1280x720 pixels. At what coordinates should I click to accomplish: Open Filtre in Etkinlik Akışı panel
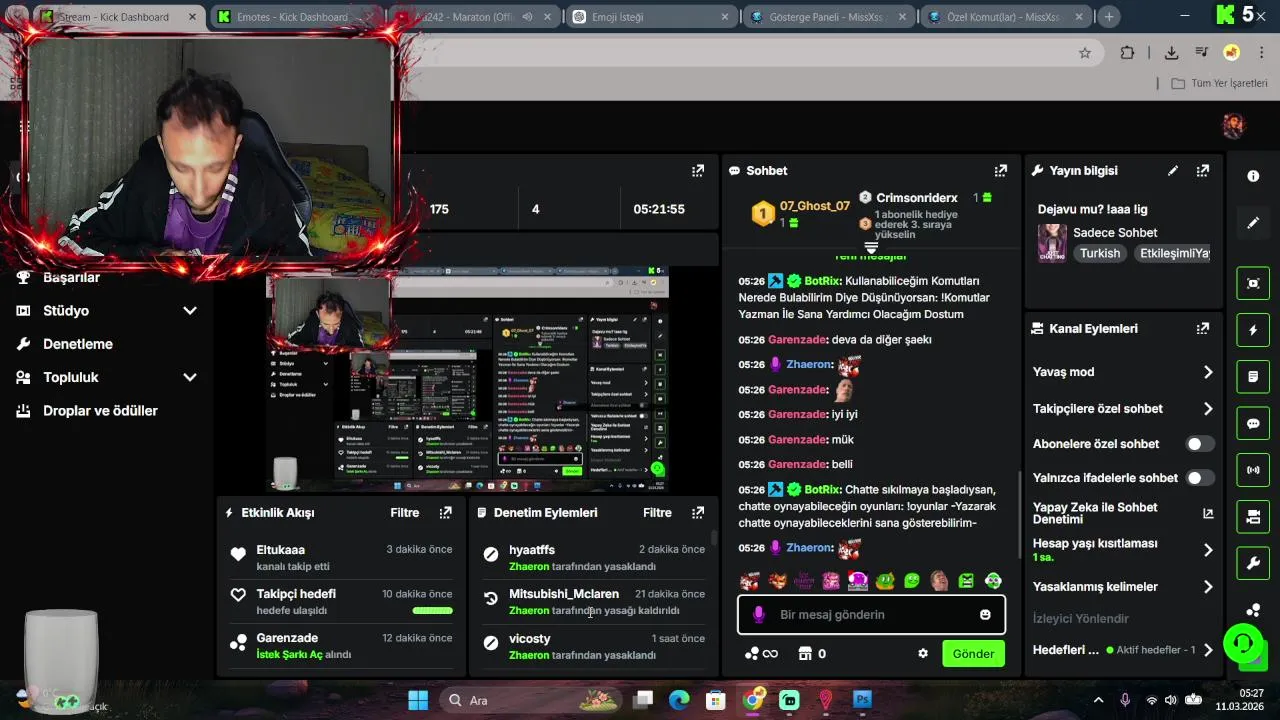point(404,512)
